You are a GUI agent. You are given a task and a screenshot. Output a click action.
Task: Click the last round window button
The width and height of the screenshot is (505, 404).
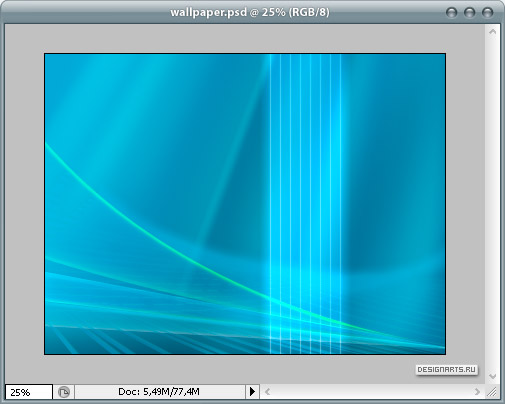tap(487, 13)
